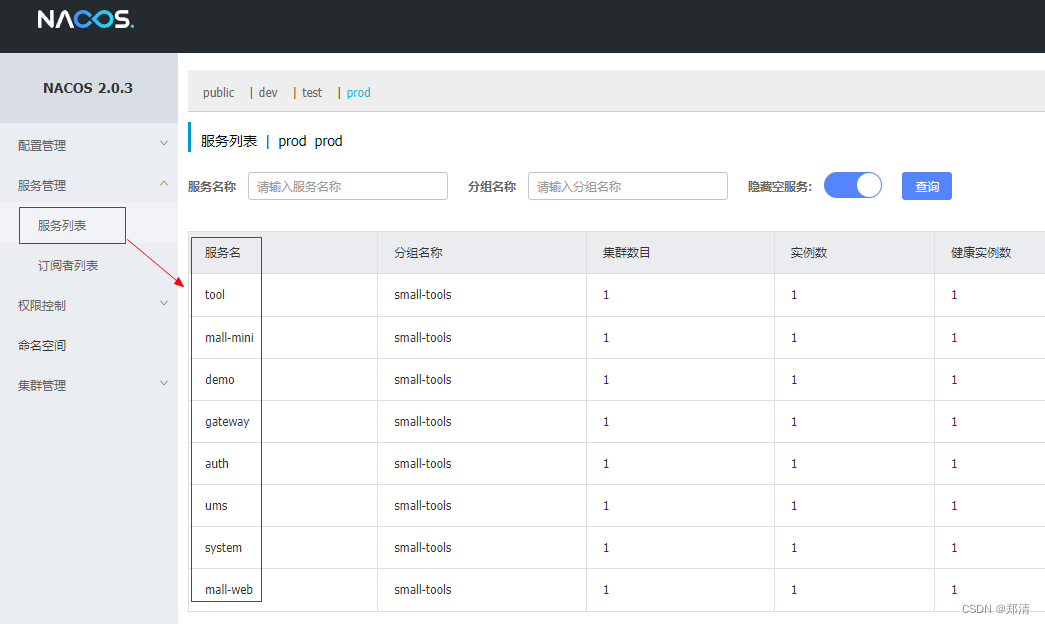Click small-tools group in ums row
Viewport: 1045px width, 624px height.
[x=423, y=505]
